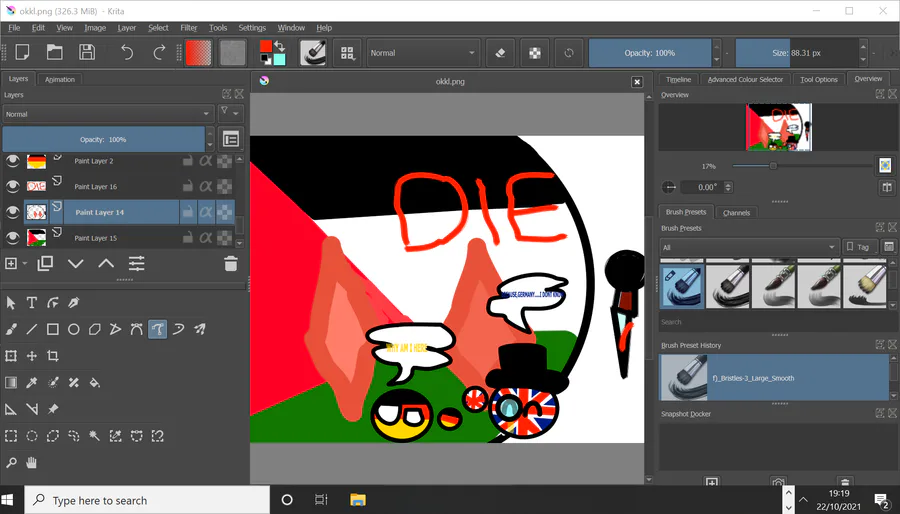Open the Settings menu
The width and height of the screenshot is (900, 514).
tap(252, 28)
